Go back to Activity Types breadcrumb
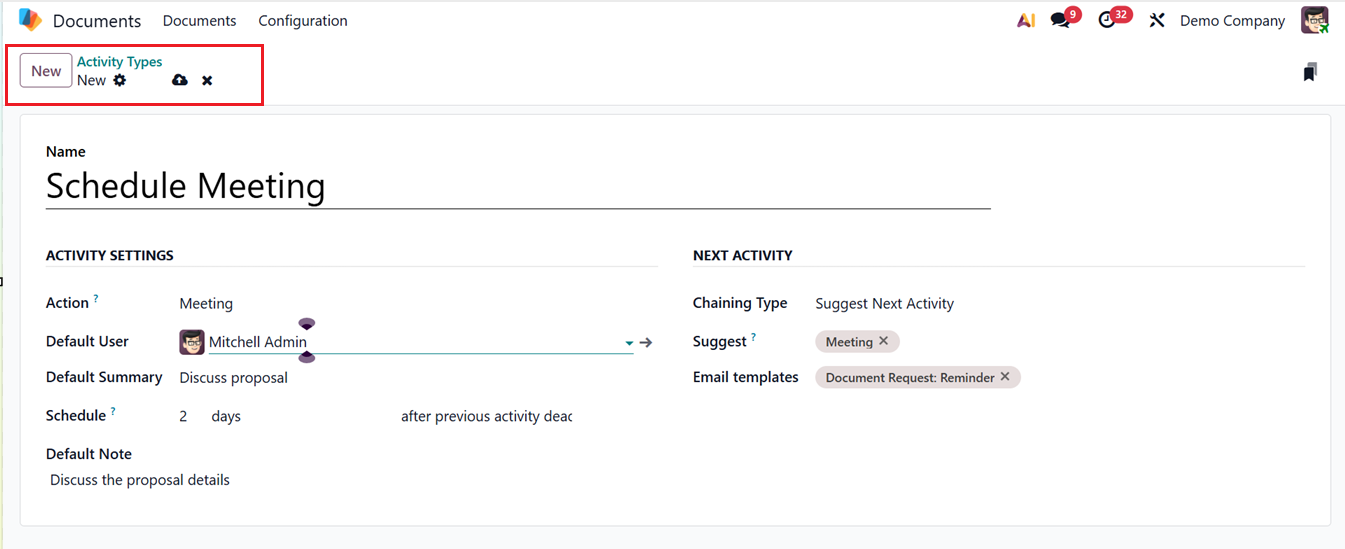This screenshot has height=549, width=1345. click(x=119, y=62)
